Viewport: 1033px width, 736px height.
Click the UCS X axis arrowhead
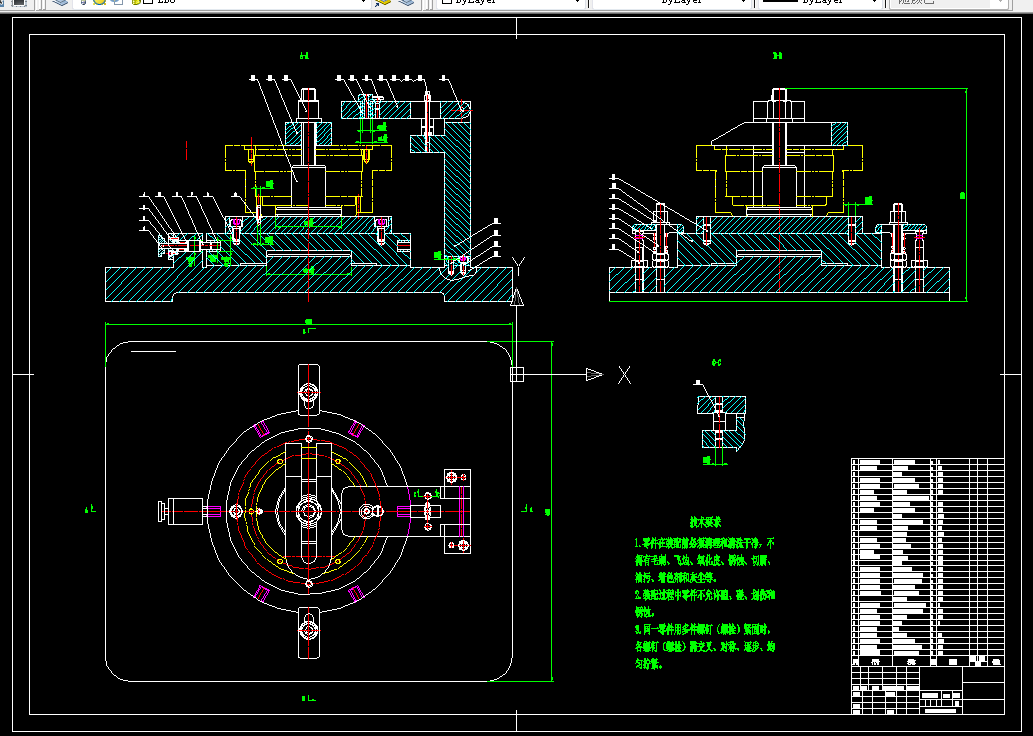(594, 374)
